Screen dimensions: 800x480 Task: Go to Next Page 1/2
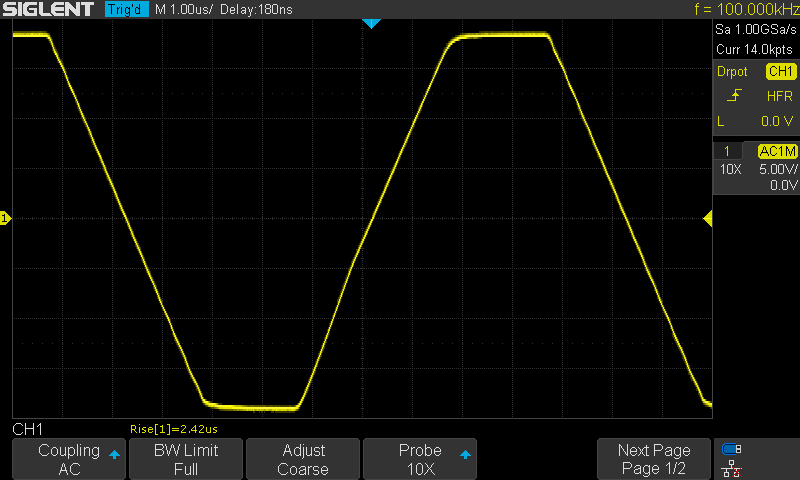pyautogui.click(x=654, y=459)
